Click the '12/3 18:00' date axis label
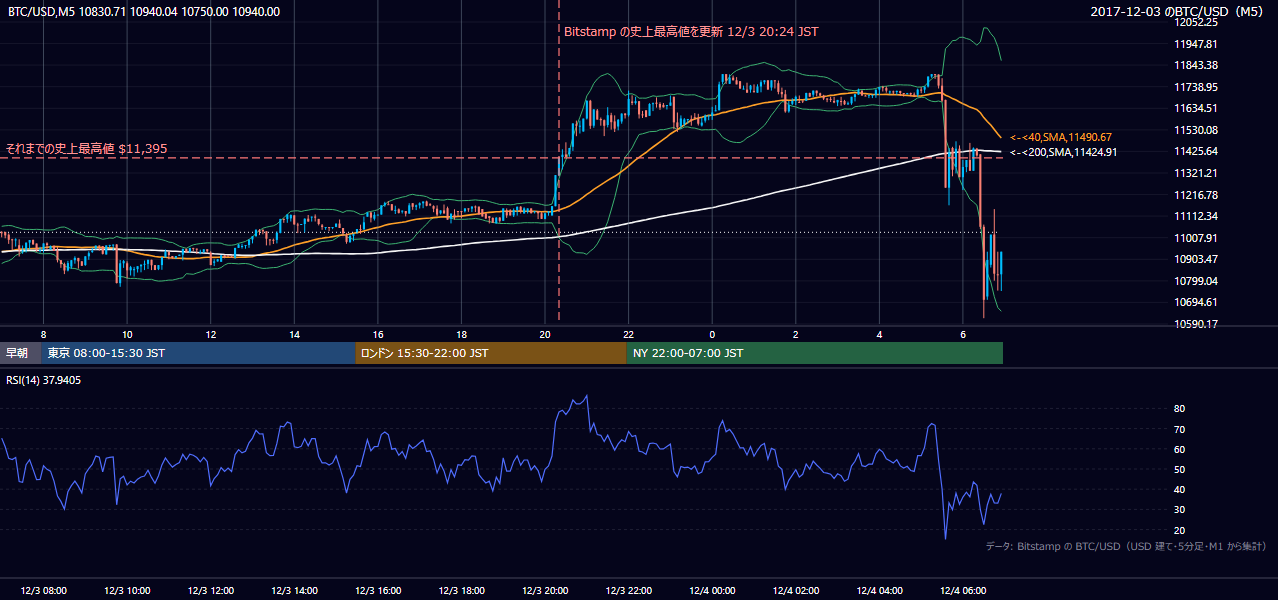Viewport: 1278px width, 600px height. [461, 591]
